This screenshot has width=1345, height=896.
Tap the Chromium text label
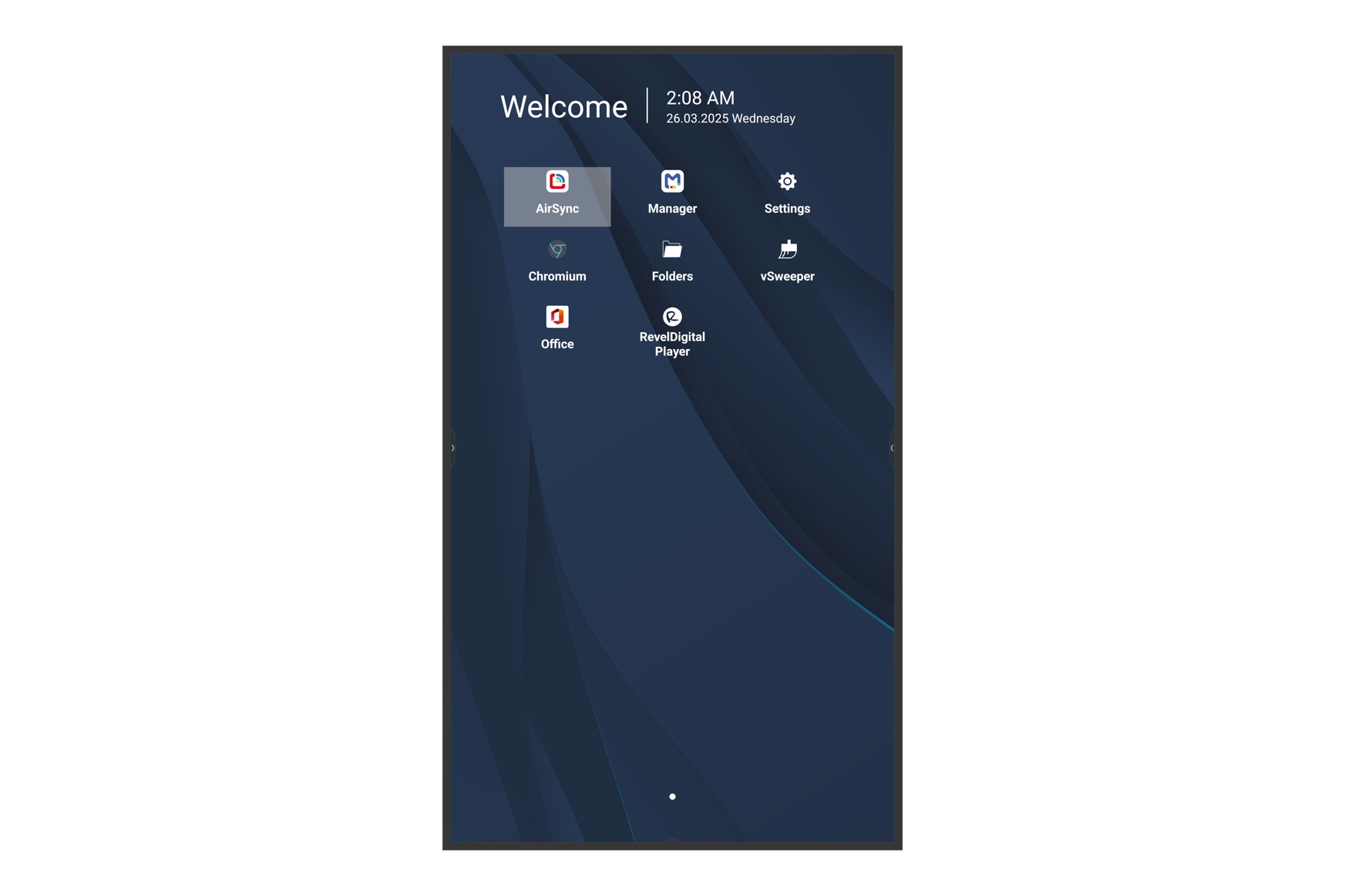point(556,277)
